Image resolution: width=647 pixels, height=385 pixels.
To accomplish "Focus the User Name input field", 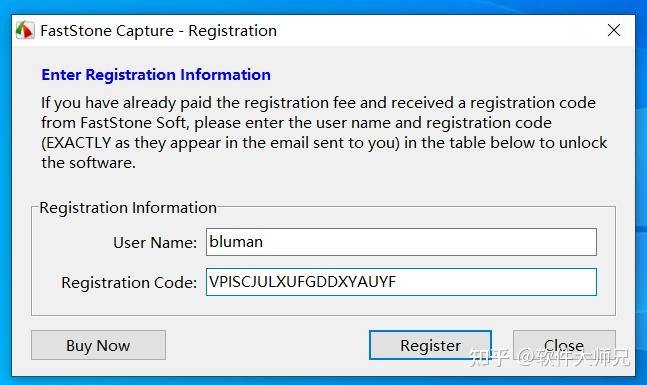I will click(401, 242).
